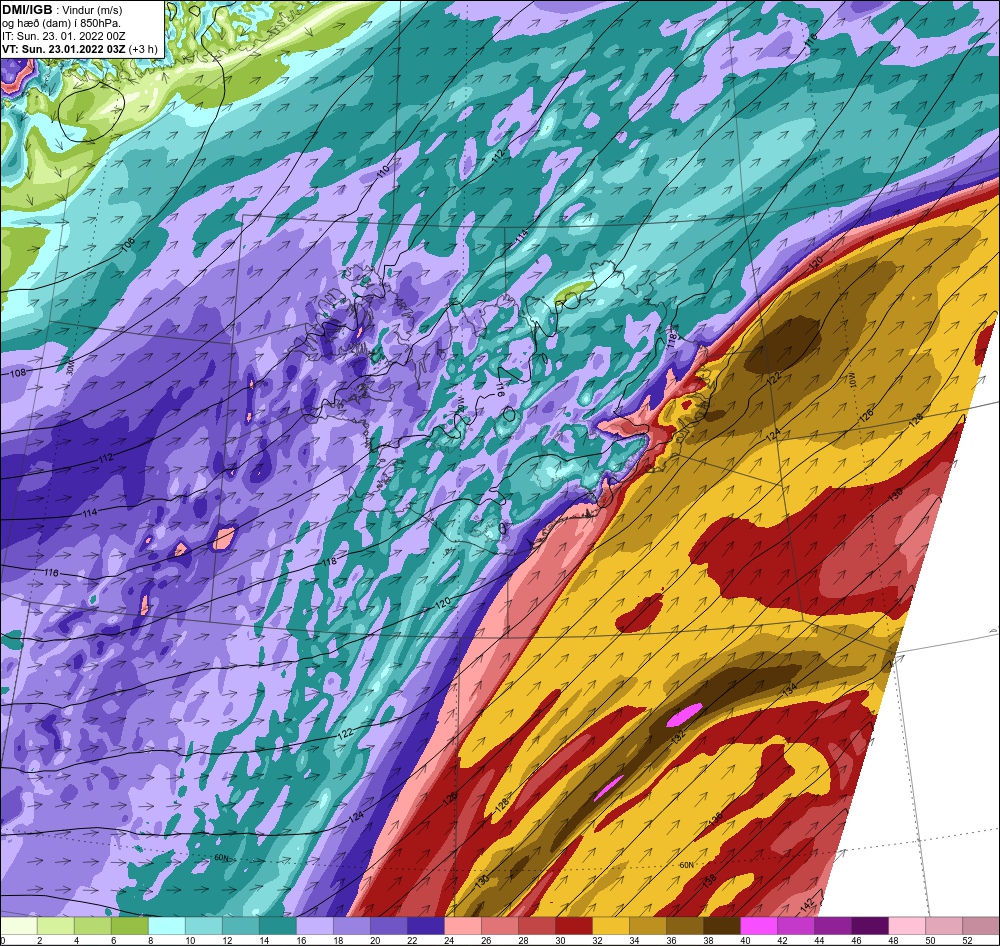Click the yellow 32–34 m/s legend swatch

click(x=612, y=926)
